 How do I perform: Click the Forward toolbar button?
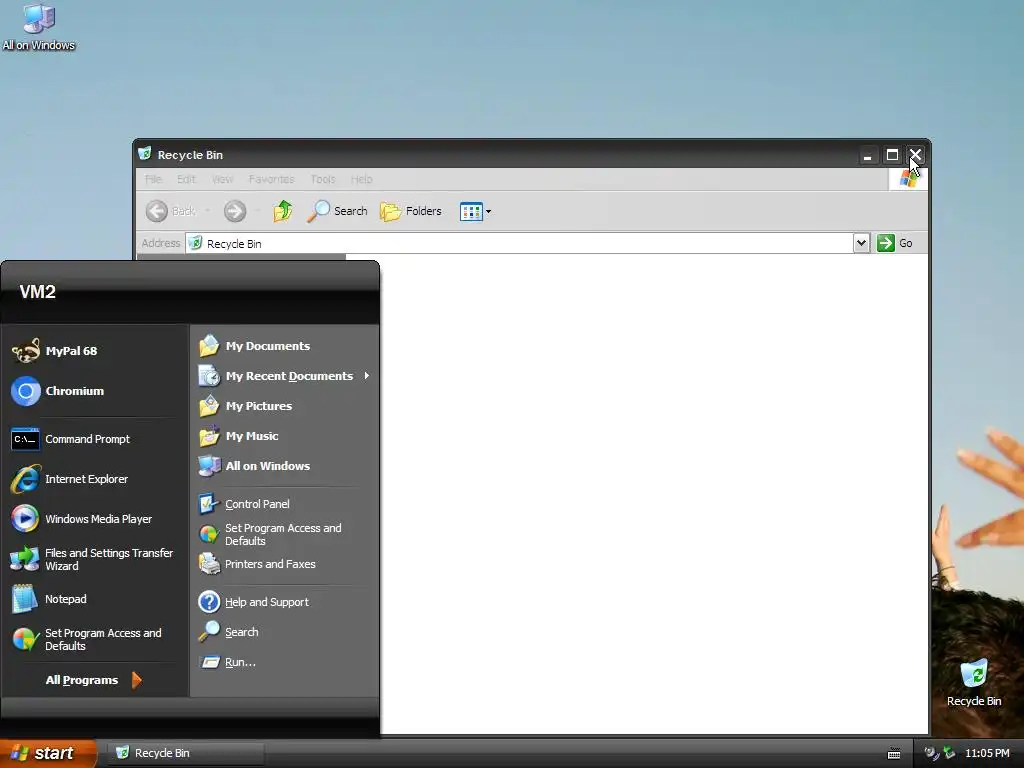(235, 211)
